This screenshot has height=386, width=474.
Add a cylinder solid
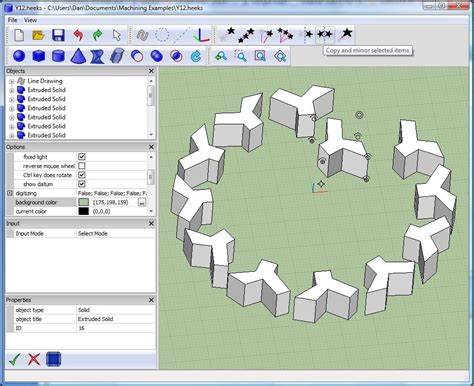[58, 56]
